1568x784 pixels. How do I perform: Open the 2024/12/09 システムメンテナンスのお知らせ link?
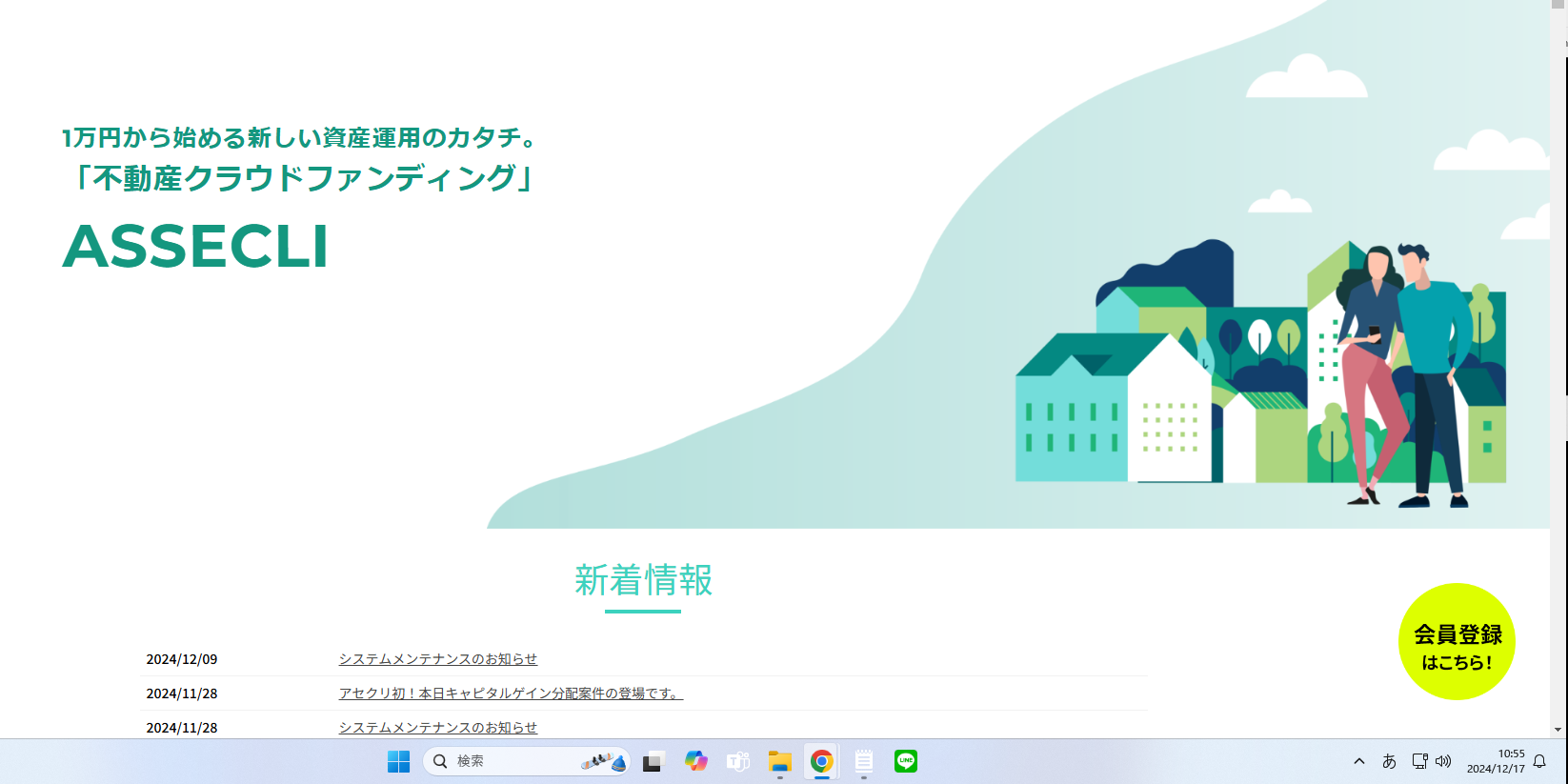point(437,659)
